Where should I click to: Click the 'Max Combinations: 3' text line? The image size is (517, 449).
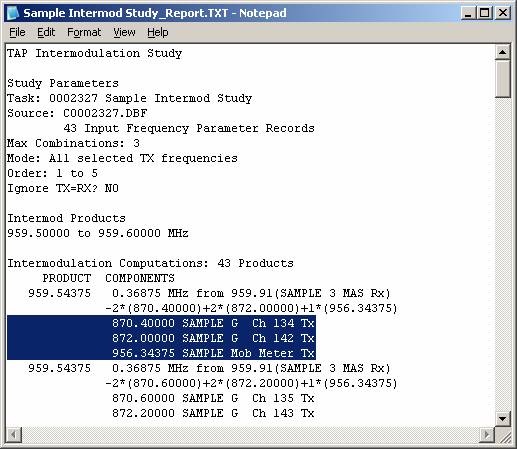click(x=73, y=143)
